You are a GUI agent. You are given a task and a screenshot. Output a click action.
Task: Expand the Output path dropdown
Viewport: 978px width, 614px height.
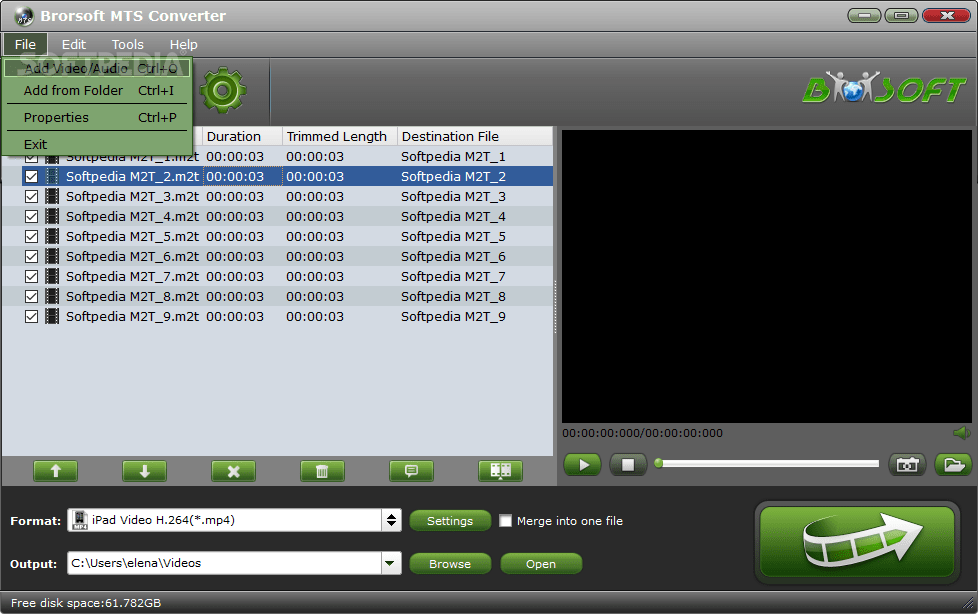pos(390,563)
